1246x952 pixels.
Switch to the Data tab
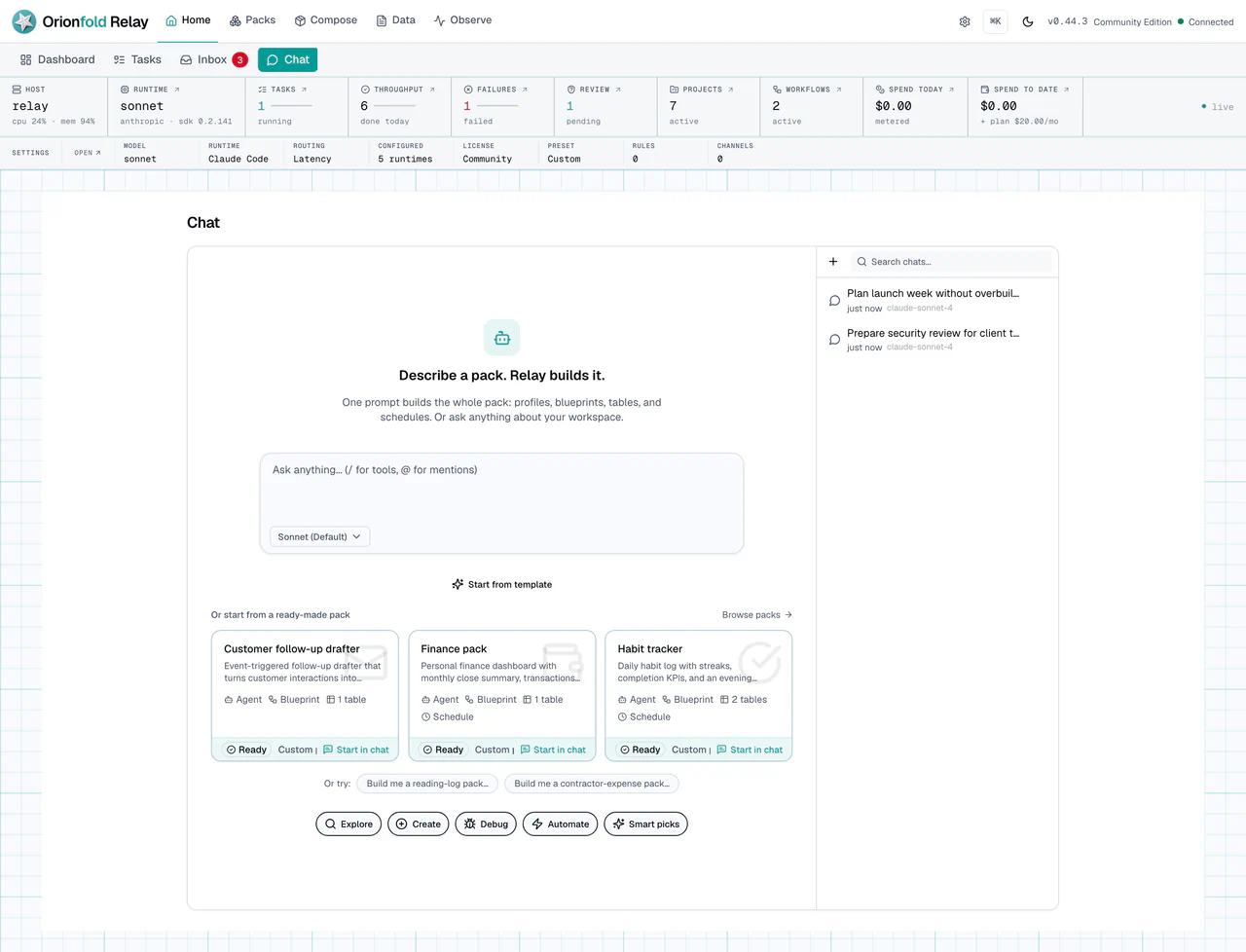tap(396, 20)
